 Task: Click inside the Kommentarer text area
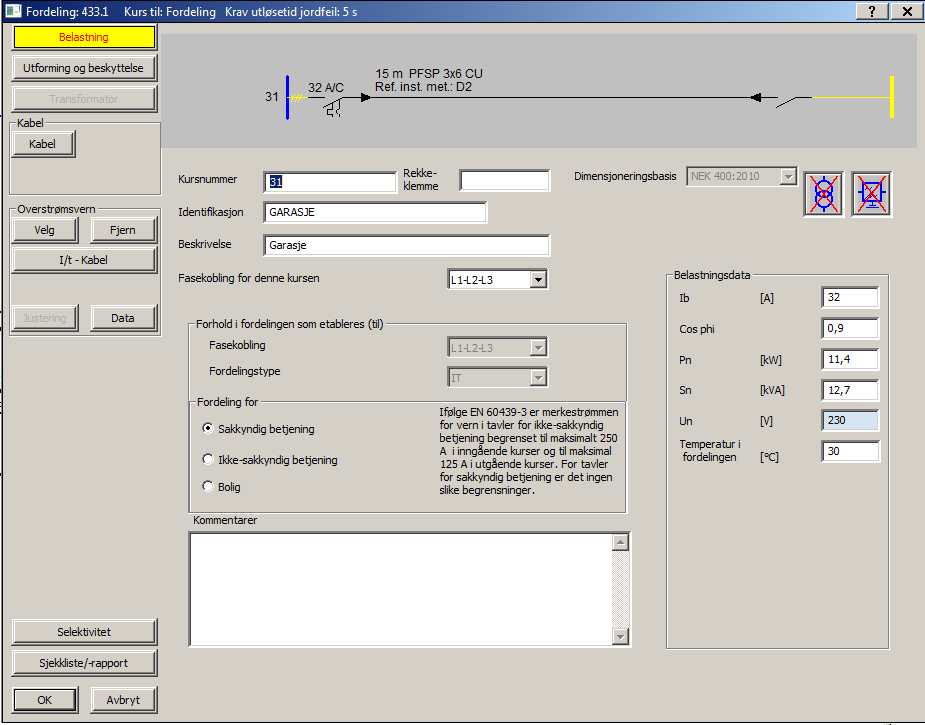pyautogui.click(x=401, y=589)
